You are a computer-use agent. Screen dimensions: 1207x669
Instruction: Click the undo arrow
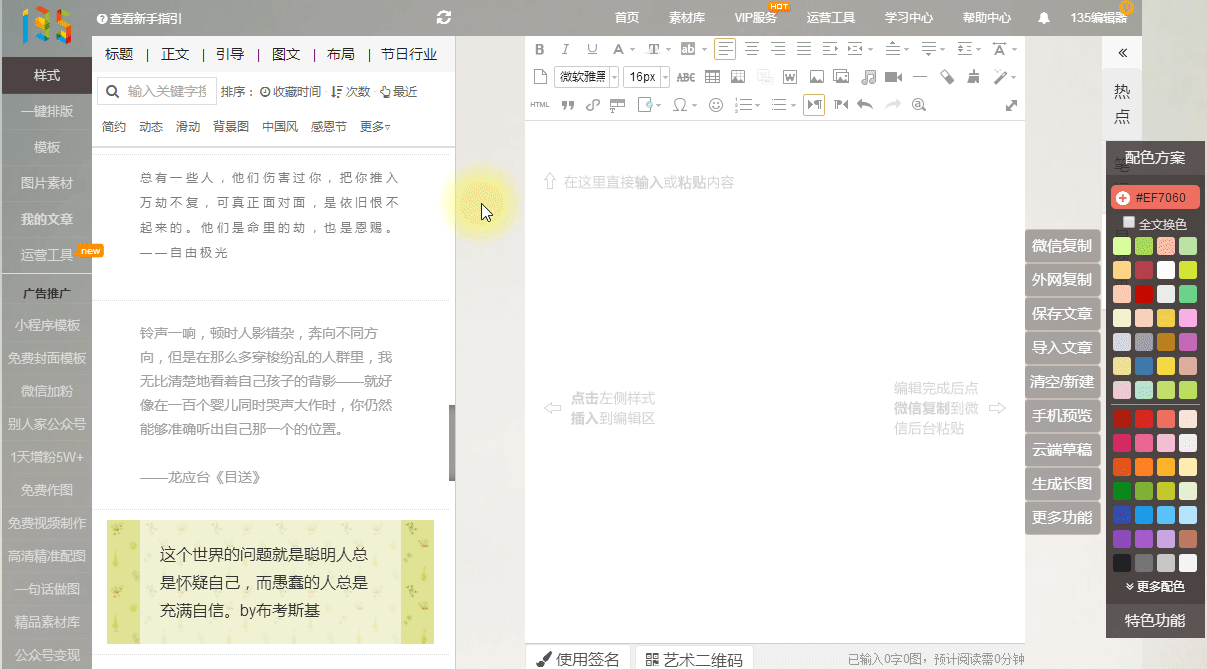[x=865, y=105]
